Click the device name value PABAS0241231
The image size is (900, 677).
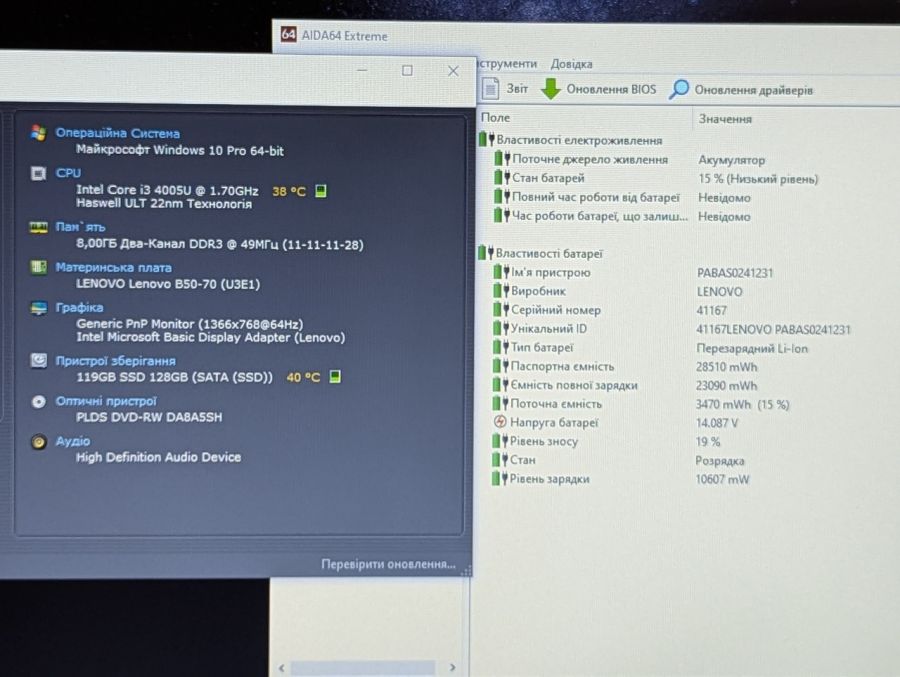[x=735, y=273]
